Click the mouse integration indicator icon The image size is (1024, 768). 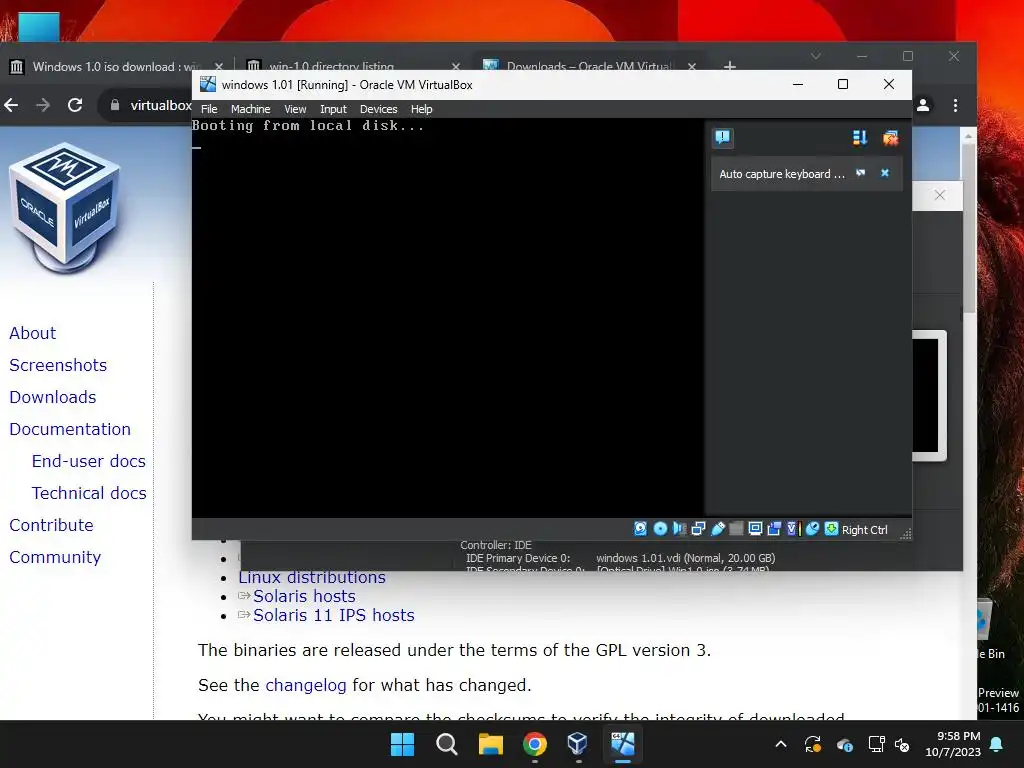point(812,529)
